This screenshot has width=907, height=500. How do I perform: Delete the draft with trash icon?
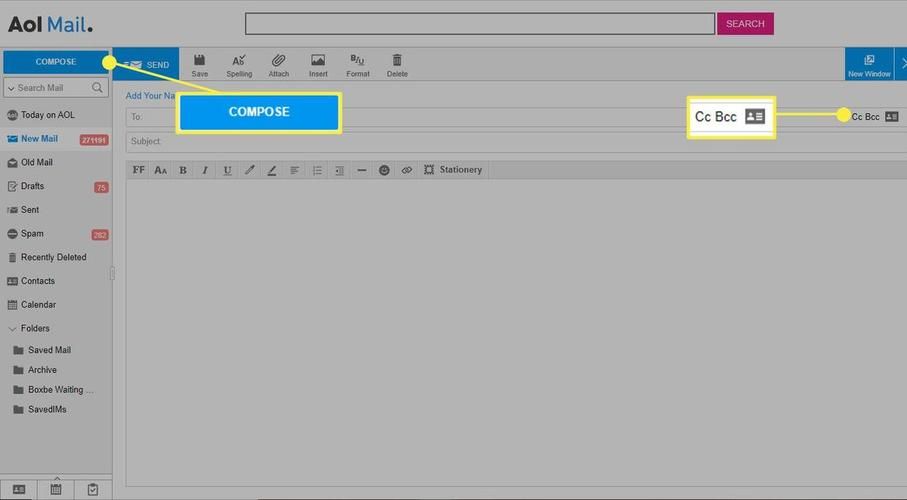click(397, 65)
